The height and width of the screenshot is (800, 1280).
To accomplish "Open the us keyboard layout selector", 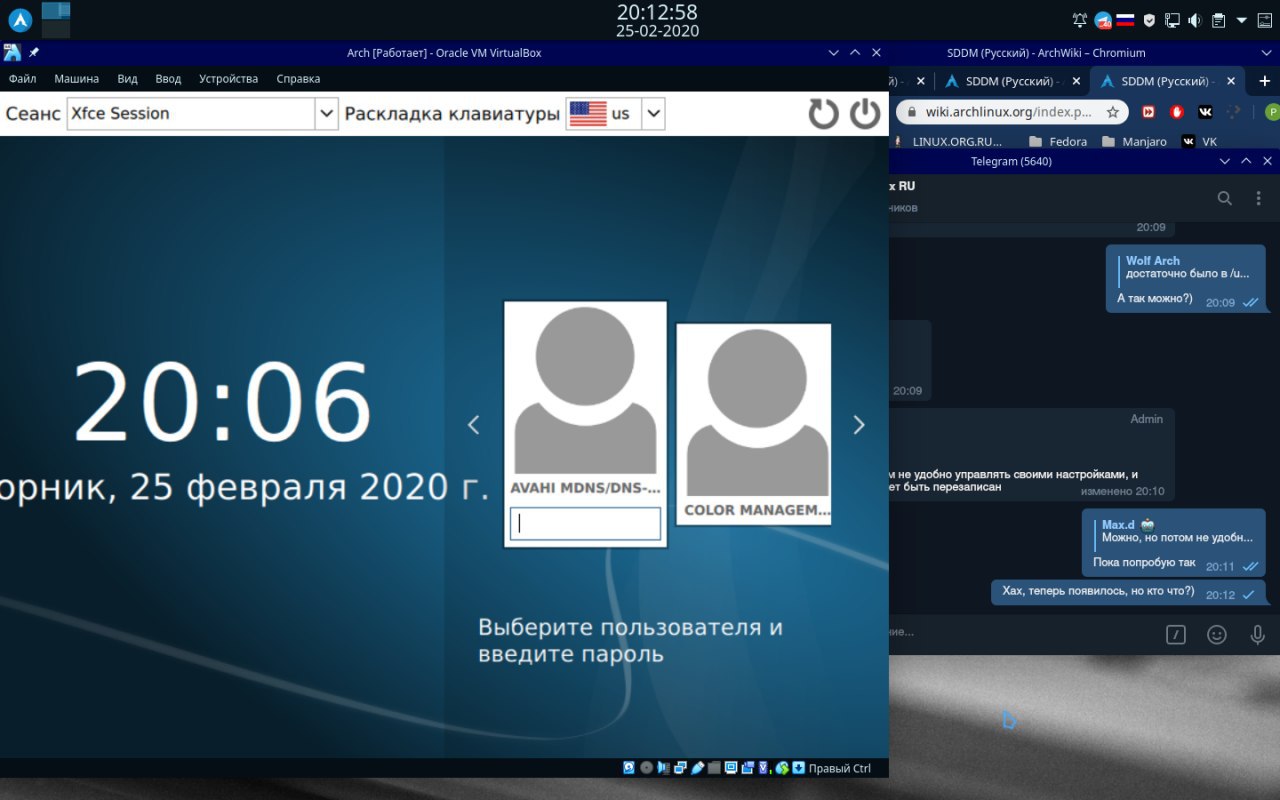I will click(x=615, y=114).
